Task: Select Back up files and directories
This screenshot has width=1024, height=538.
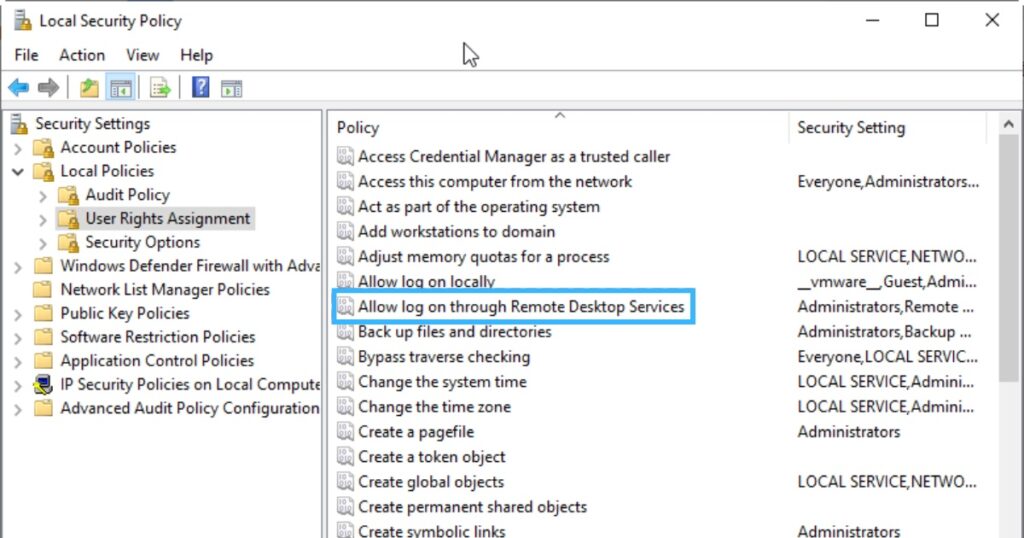Action: click(x=454, y=332)
